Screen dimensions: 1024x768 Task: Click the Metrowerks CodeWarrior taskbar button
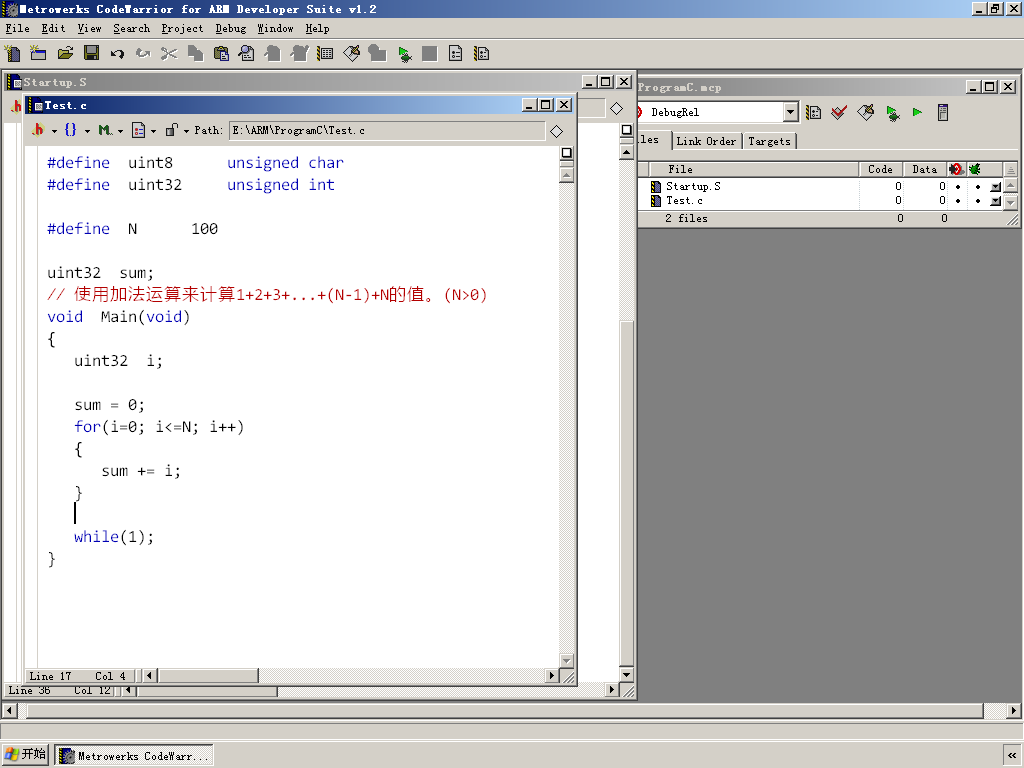(134, 756)
